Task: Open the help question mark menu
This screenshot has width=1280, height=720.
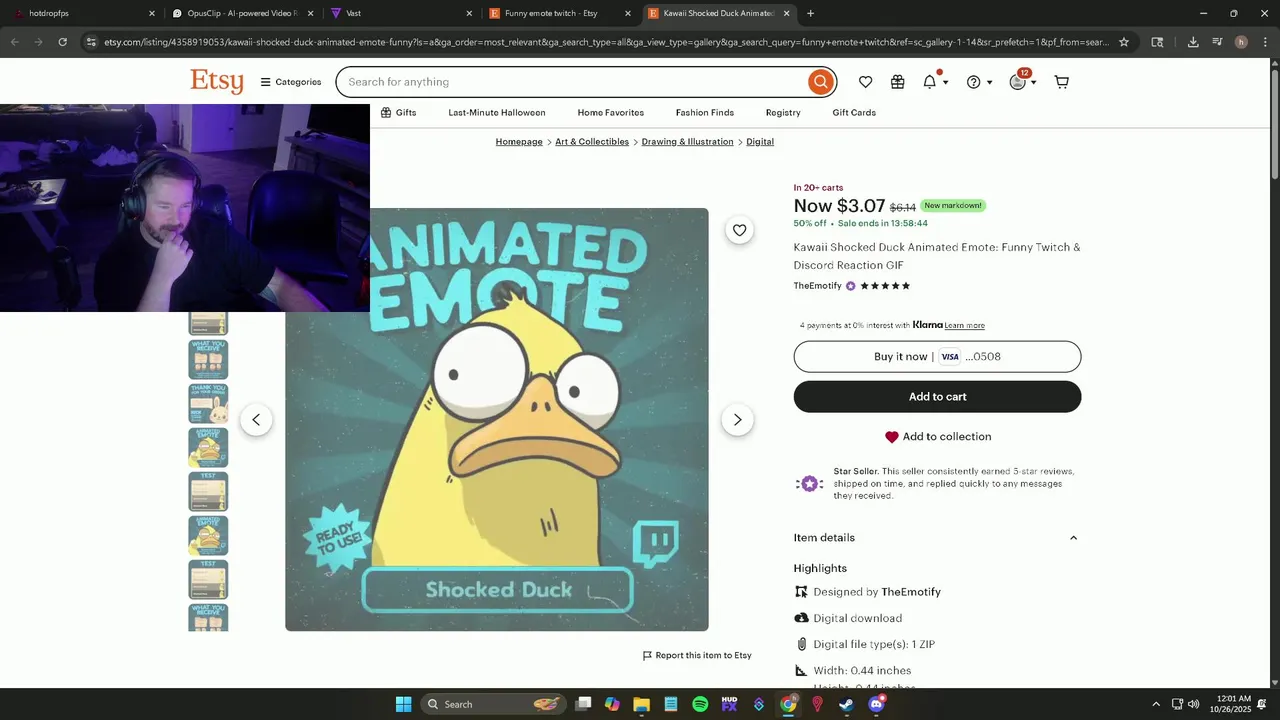Action: pyautogui.click(x=978, y=82)
